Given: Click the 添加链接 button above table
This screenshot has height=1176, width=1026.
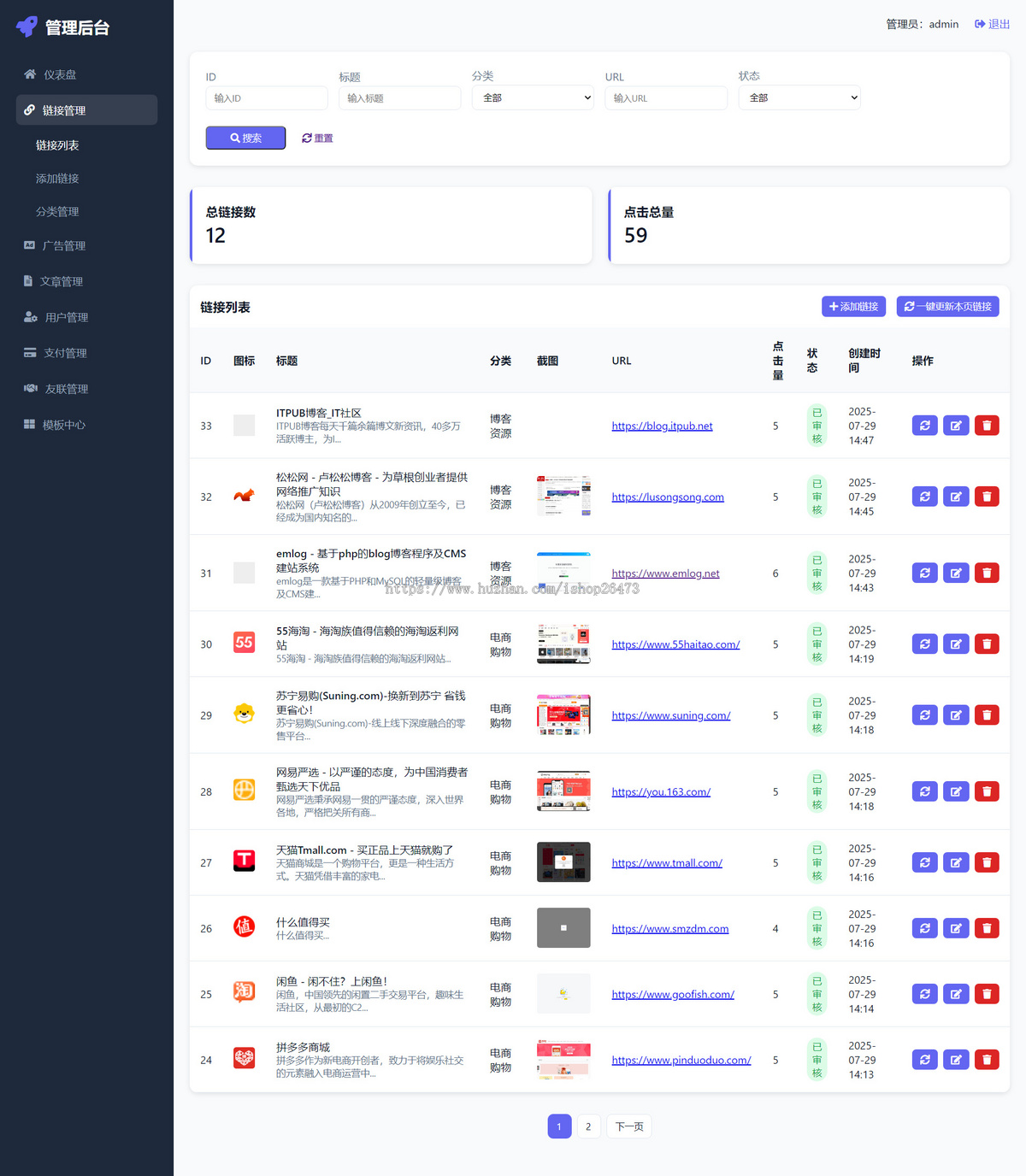Looking at the screenshot, I should pos(853,307).
